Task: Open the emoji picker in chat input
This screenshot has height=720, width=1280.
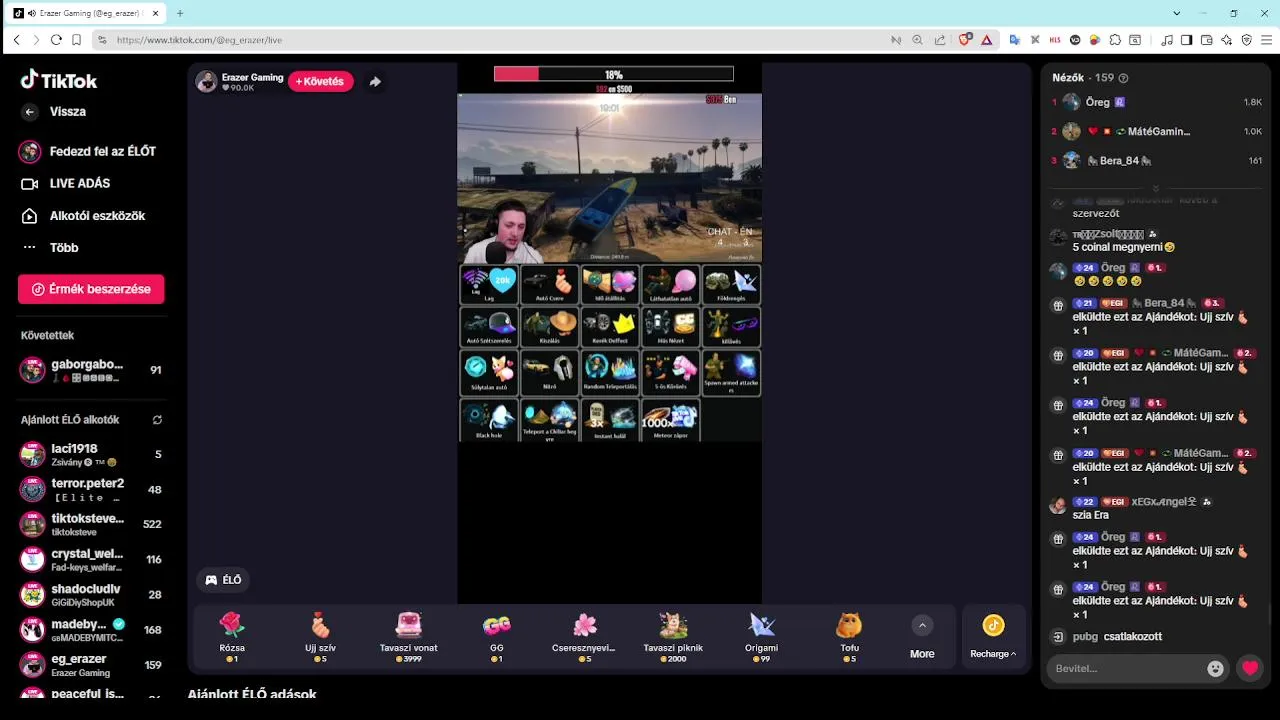Action: pyautogui.click(x=1215, y=669)
